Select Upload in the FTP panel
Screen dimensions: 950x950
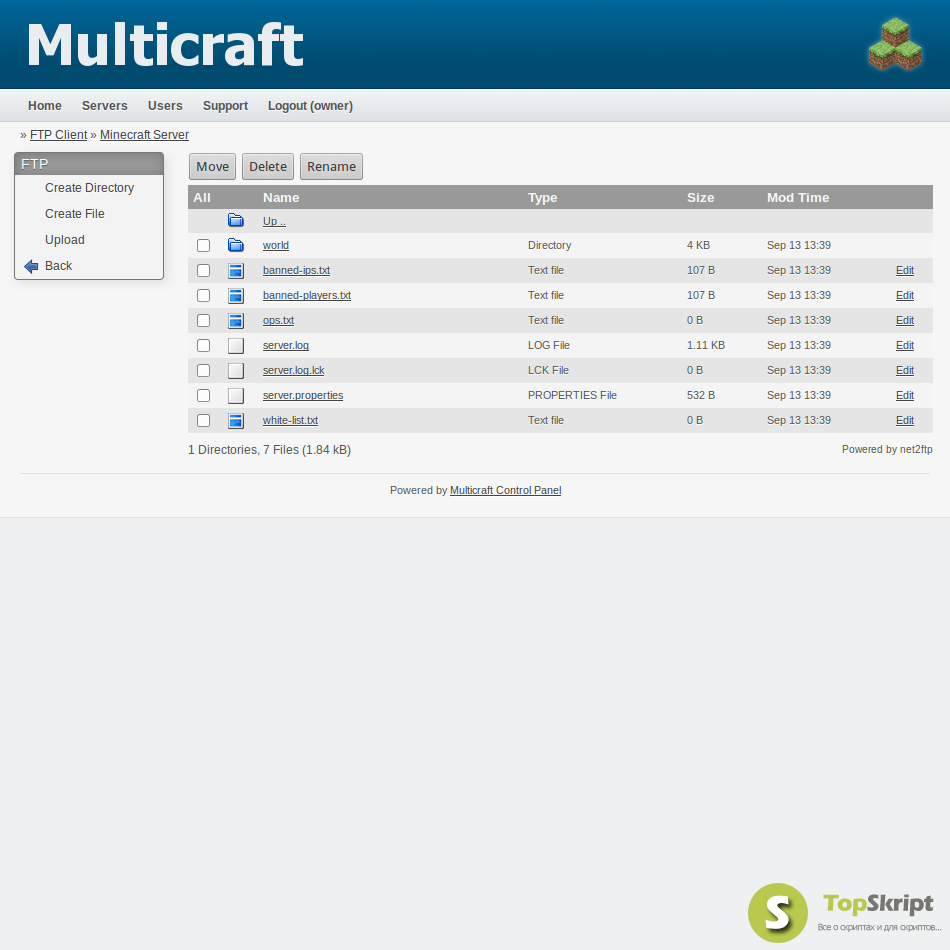[x=65, y=240]
